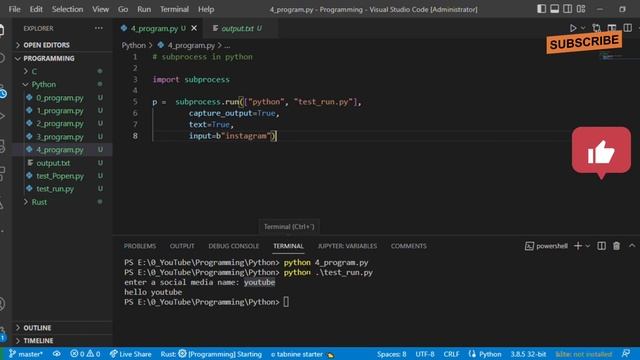Click Python breadcrumb folder
This screenshot has height=360, width=640.
(133, 45)
